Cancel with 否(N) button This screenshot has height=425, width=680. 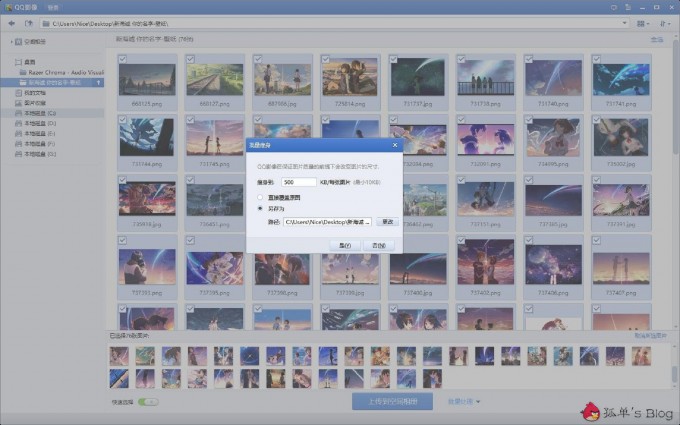click(x=379, y=245)
